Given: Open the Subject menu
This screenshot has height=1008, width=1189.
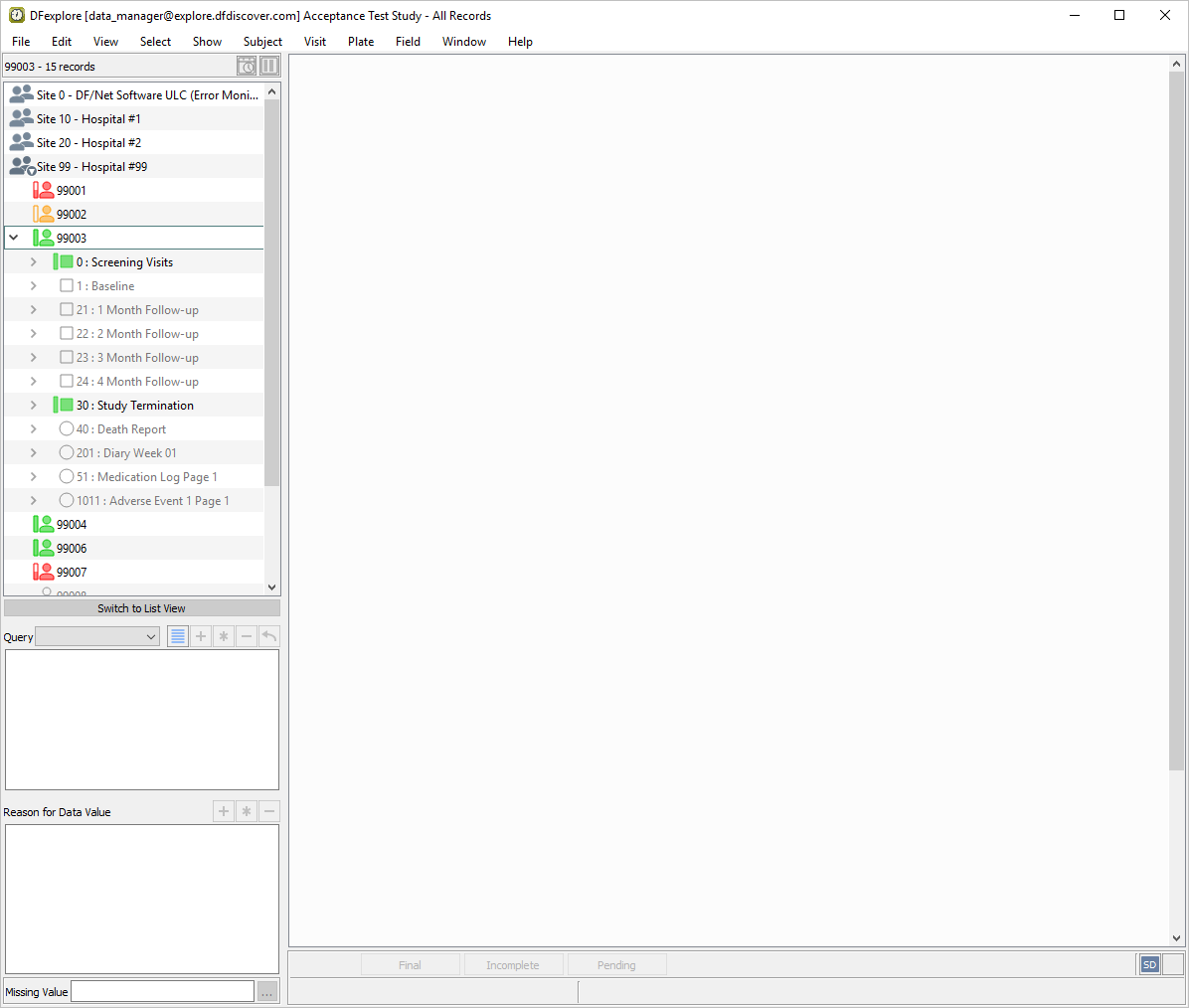Looking at the screenshot, I should point(262,42).
